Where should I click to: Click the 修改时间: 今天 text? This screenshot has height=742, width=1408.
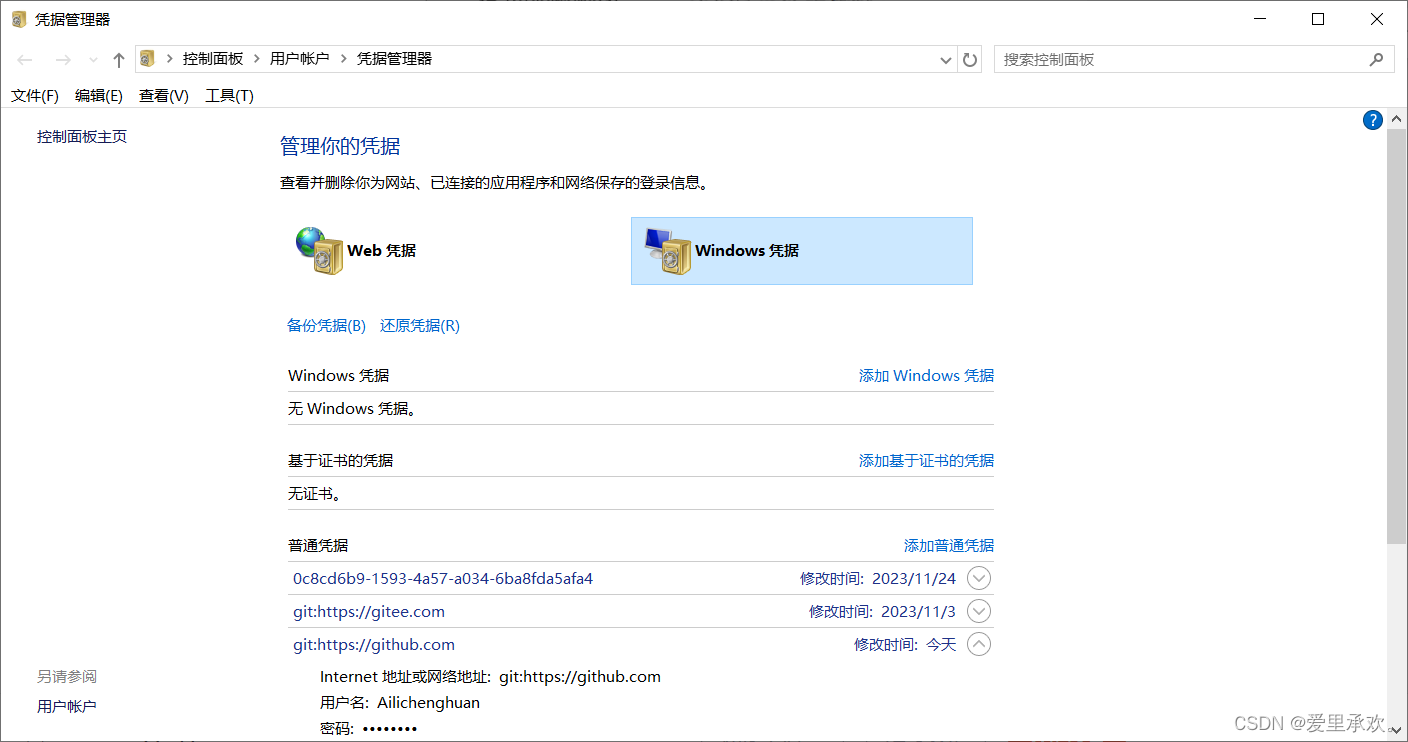[905, 645]
